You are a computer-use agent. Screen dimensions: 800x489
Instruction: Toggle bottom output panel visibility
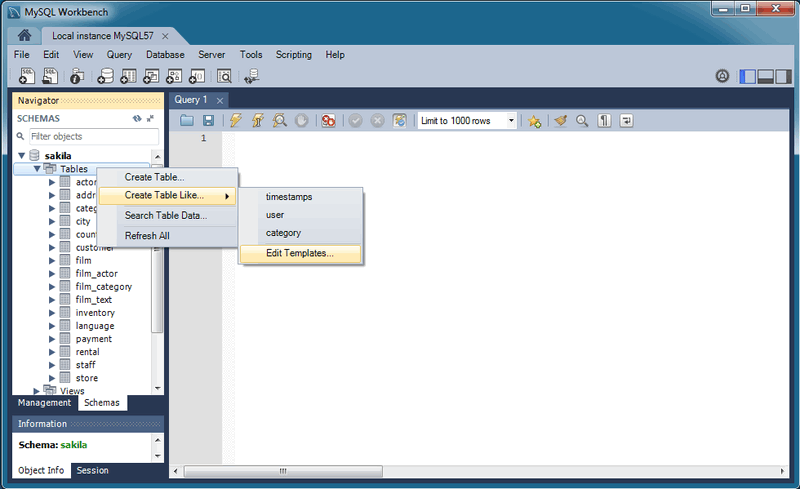click(765, 77)
